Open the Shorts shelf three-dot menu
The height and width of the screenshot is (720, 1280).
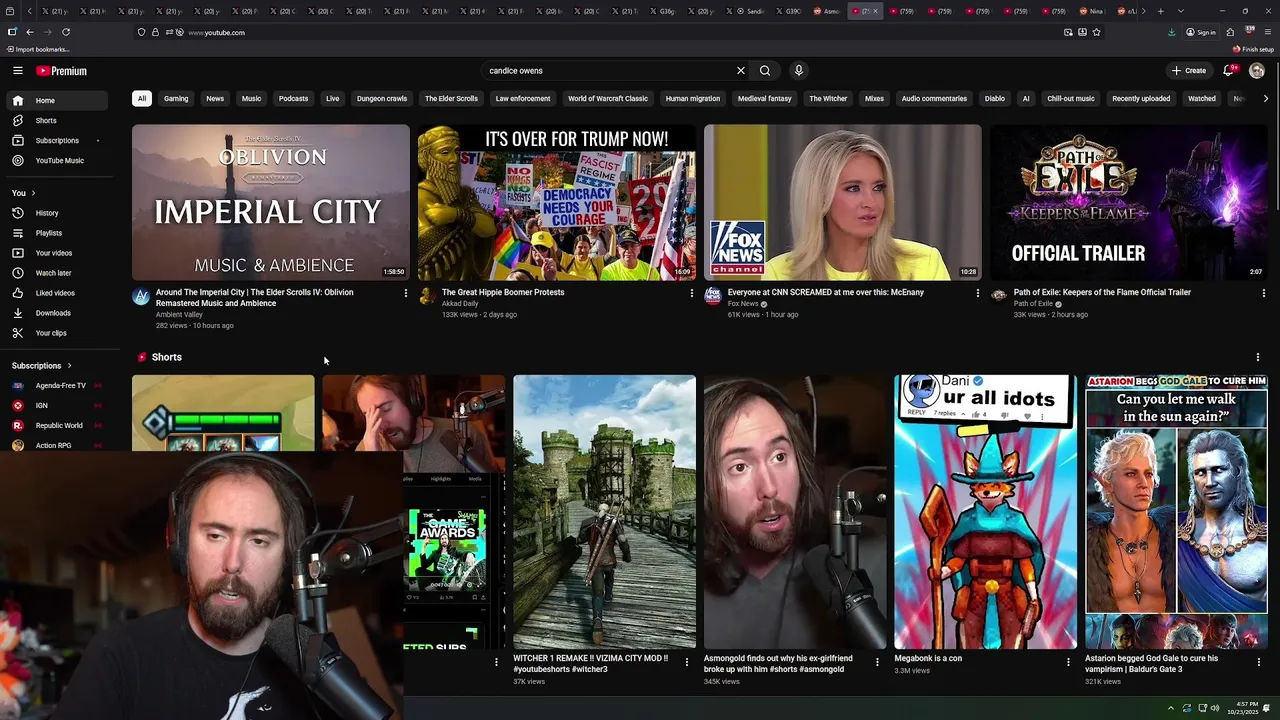1257,357
